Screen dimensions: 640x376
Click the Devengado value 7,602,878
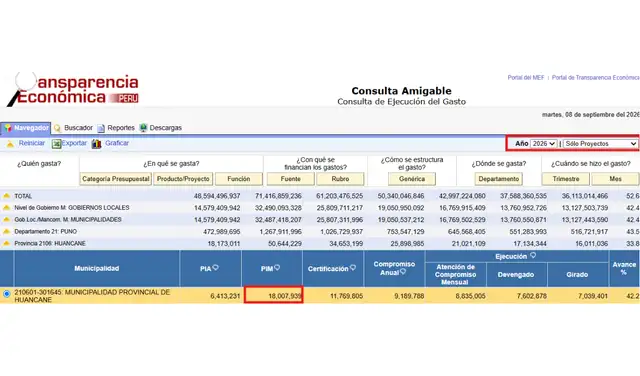coord(531,296)
